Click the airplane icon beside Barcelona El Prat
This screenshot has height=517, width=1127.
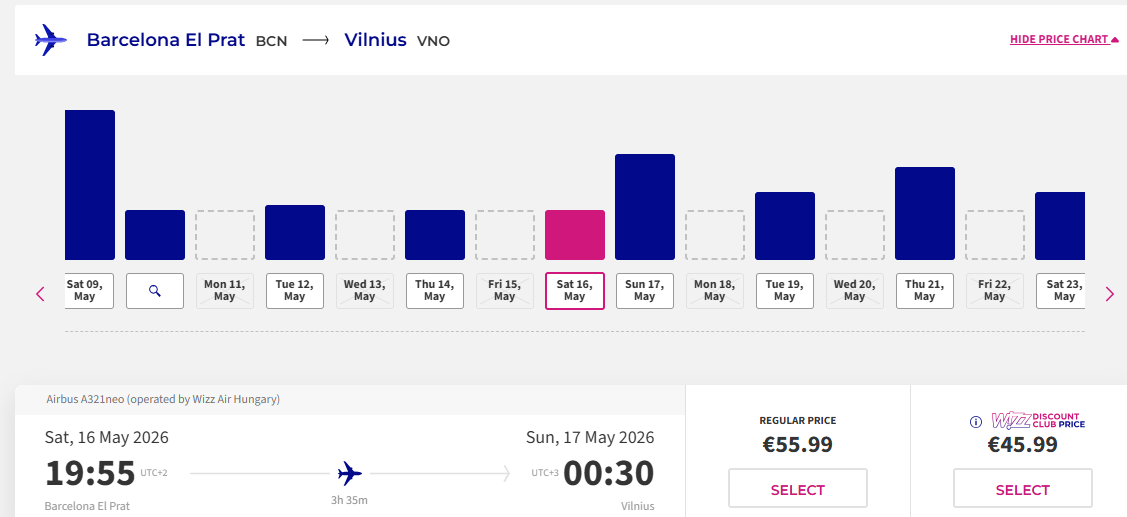pos(50,40)
